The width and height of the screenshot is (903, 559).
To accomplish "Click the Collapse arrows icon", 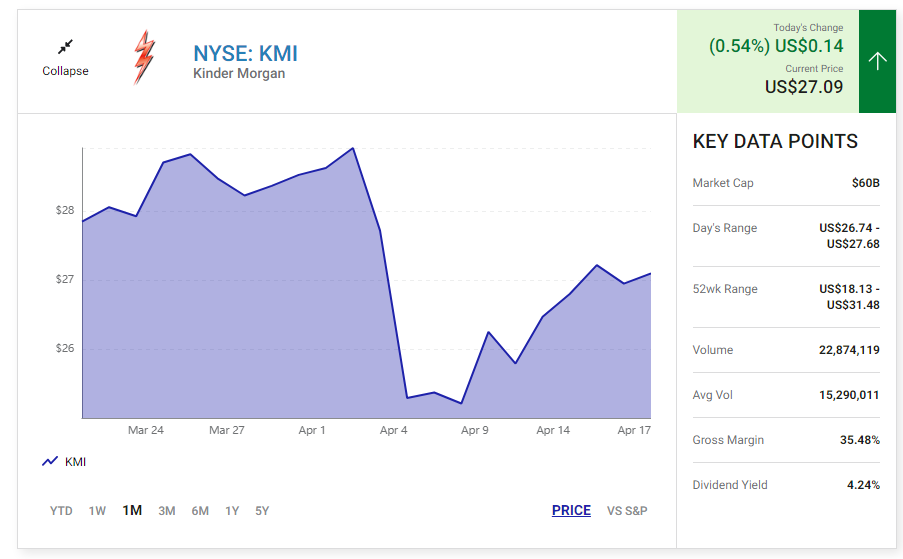I will pyautogui.click(x=66, y=47).
